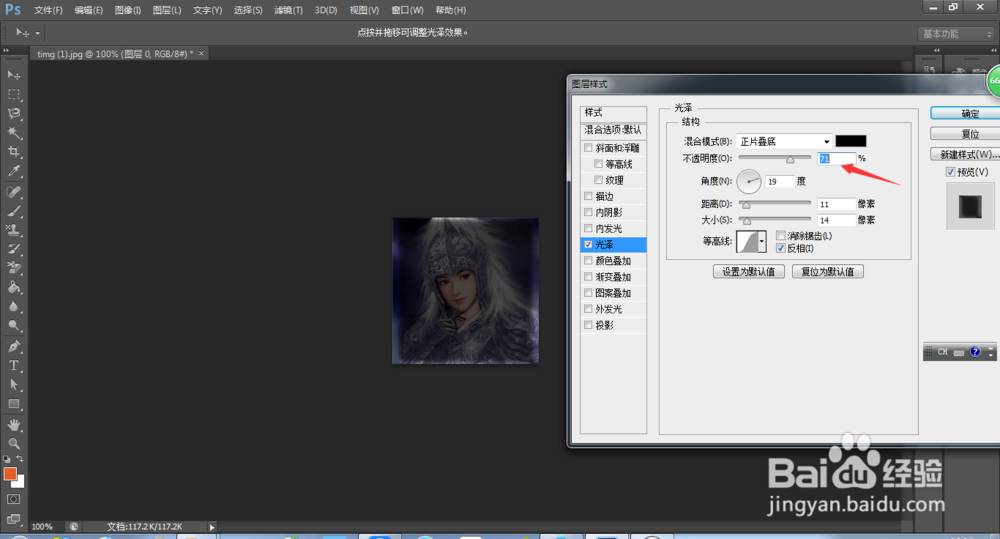Enable 斜面和浮雕 checkbox

pyautogui.click(x=588, y=147)
